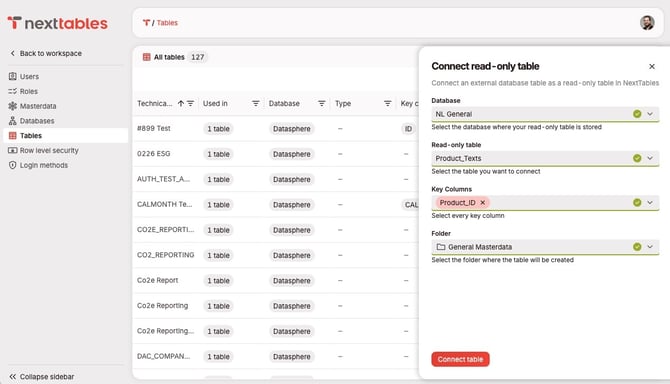This screenshot has height=384, width=670.
Task: Click the Co2e Reporting row name
Action: 162,305
